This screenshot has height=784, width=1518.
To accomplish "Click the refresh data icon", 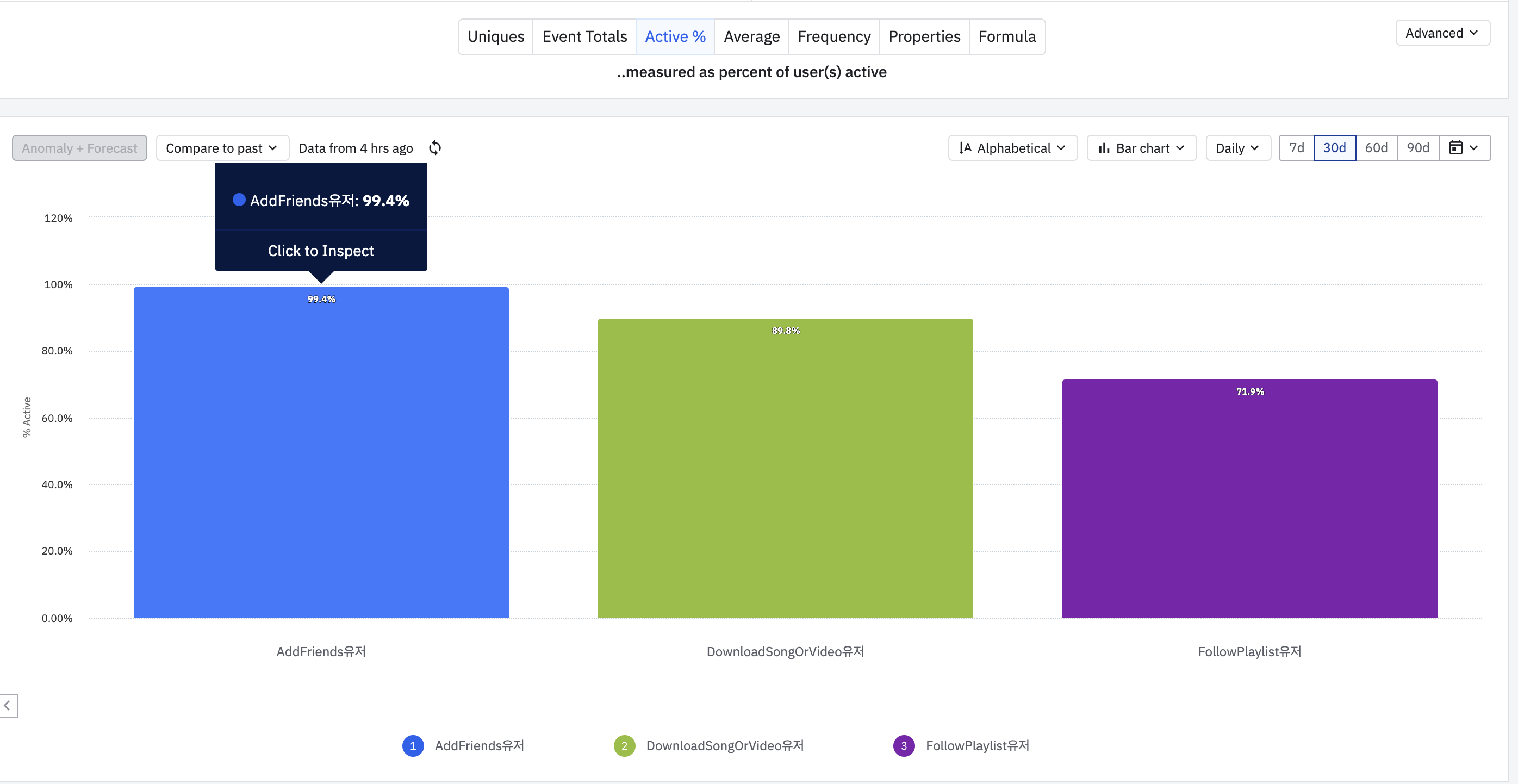I will [x=435, y=148].
